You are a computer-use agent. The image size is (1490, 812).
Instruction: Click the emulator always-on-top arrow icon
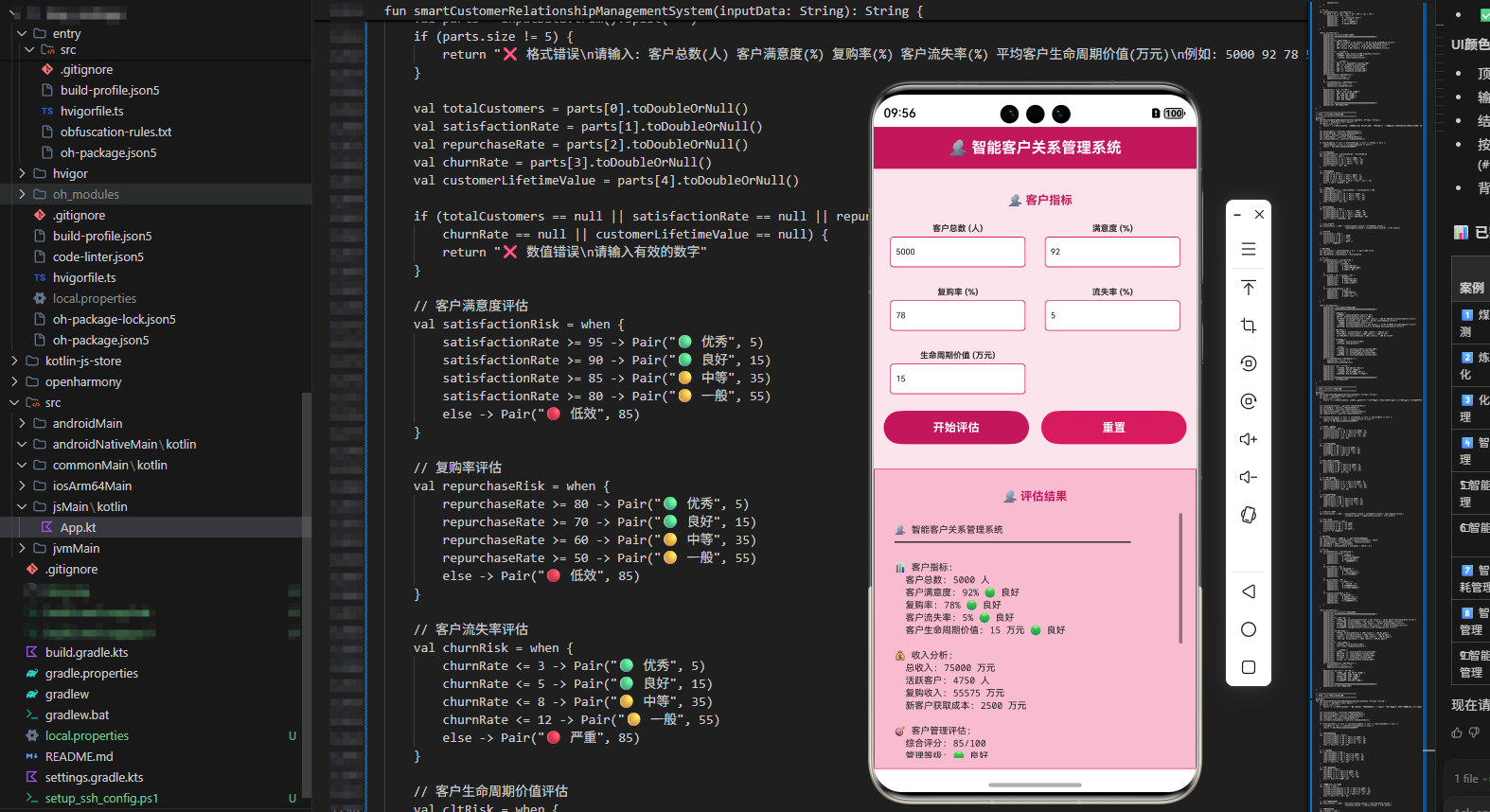tap(1249, 288)
